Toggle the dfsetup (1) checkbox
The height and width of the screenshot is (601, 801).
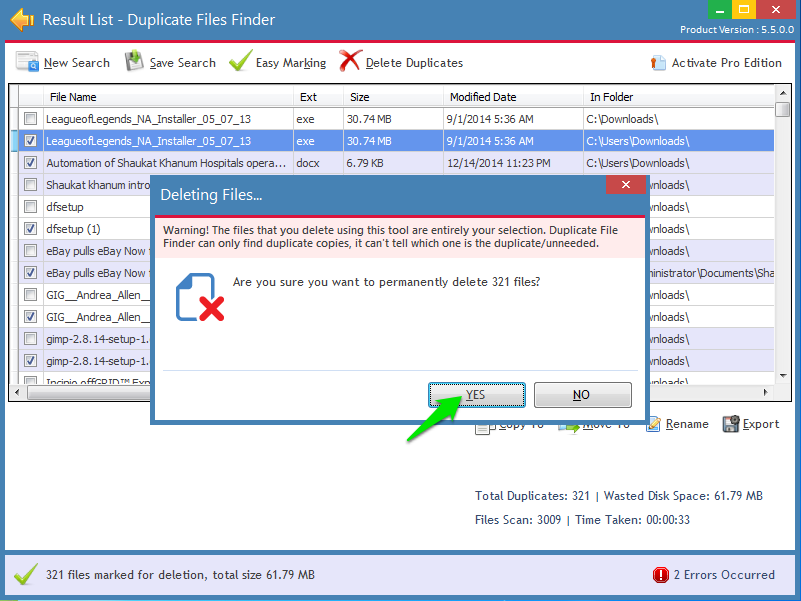(x=31, y=229)
